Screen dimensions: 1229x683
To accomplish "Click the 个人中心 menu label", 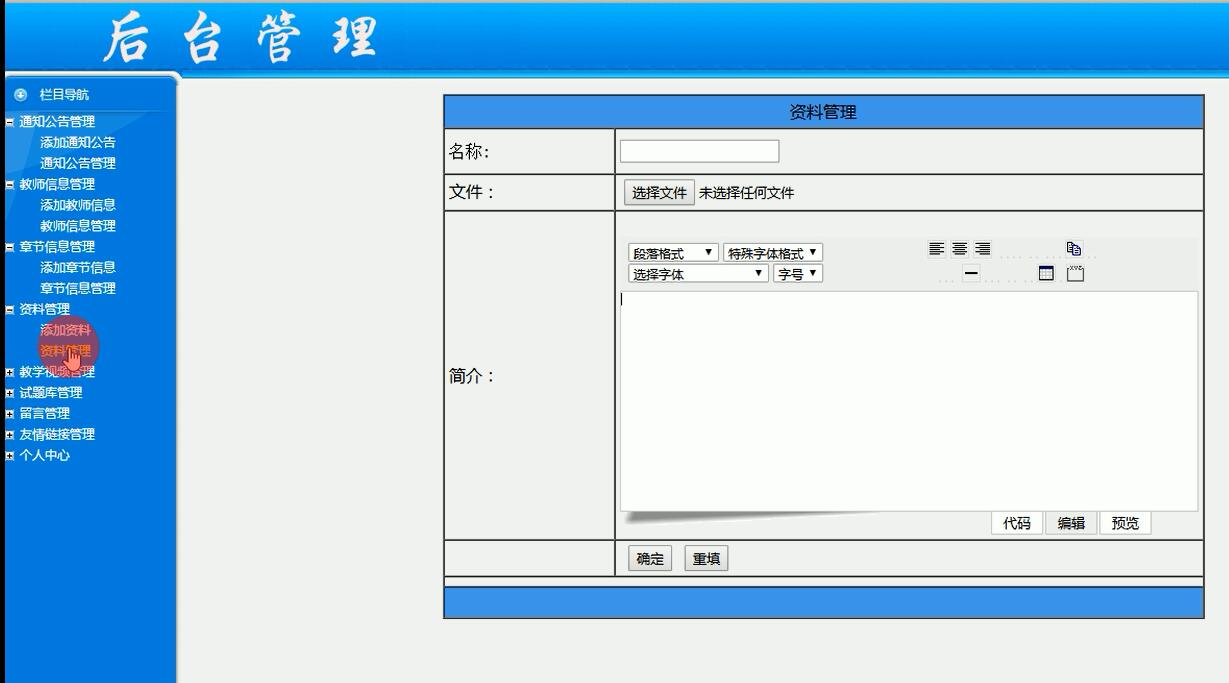I will click(x=45, y=456).
